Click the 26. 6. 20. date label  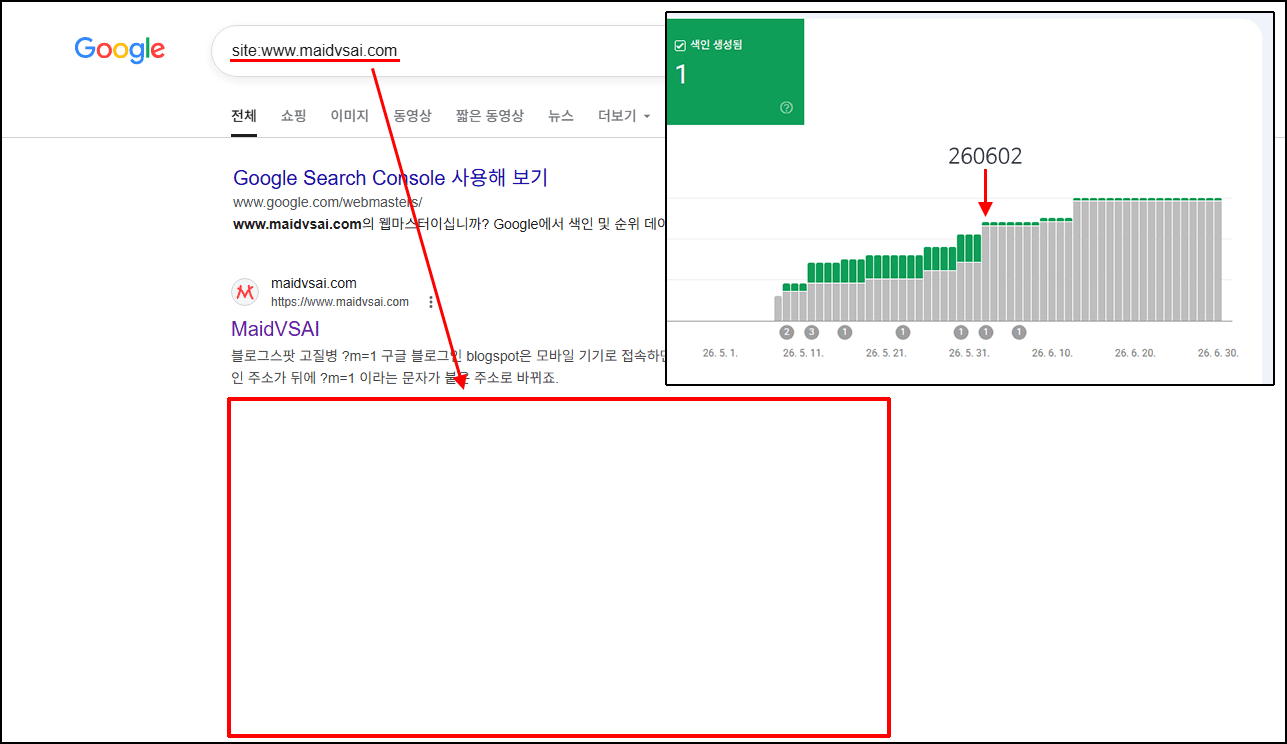tap(1135, 354)
